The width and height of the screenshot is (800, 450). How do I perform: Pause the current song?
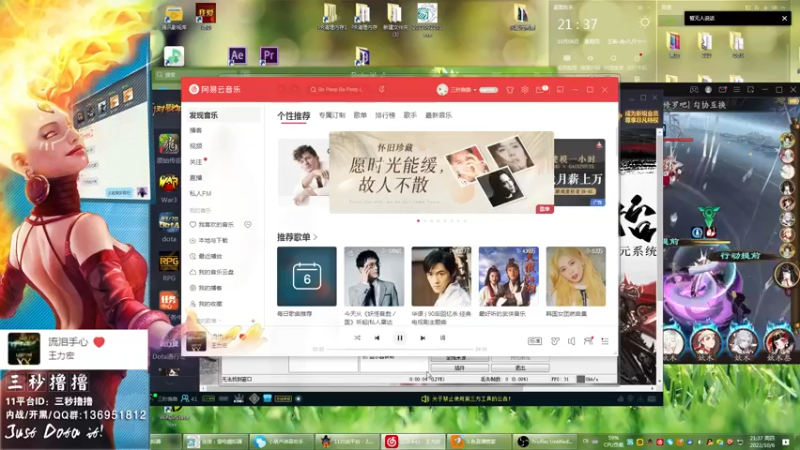pyautogui.click(x=400, y=338)
